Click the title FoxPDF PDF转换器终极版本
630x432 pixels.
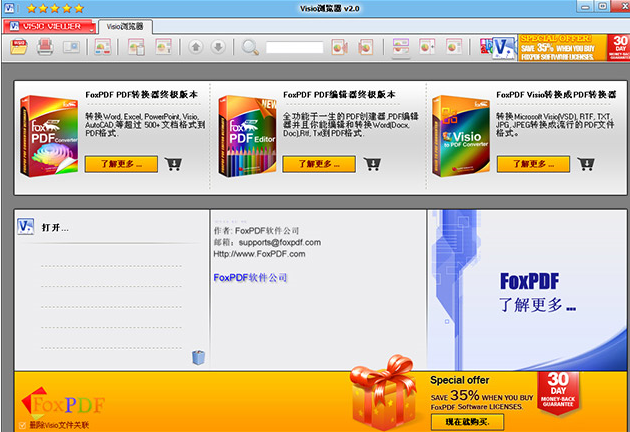pos(141,95)
